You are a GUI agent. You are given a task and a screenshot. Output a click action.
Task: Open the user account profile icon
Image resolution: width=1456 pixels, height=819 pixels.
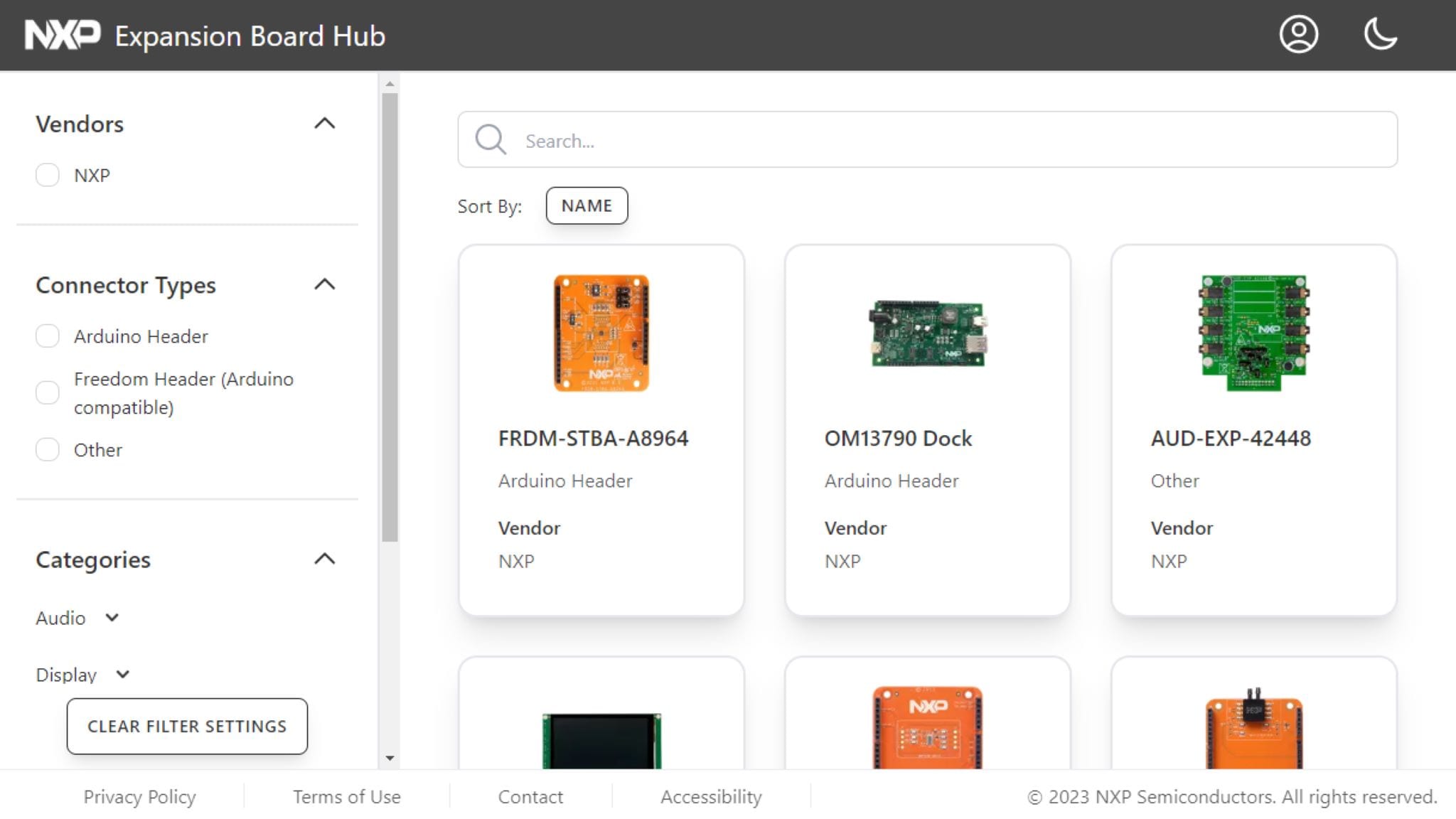[1298, 35]
